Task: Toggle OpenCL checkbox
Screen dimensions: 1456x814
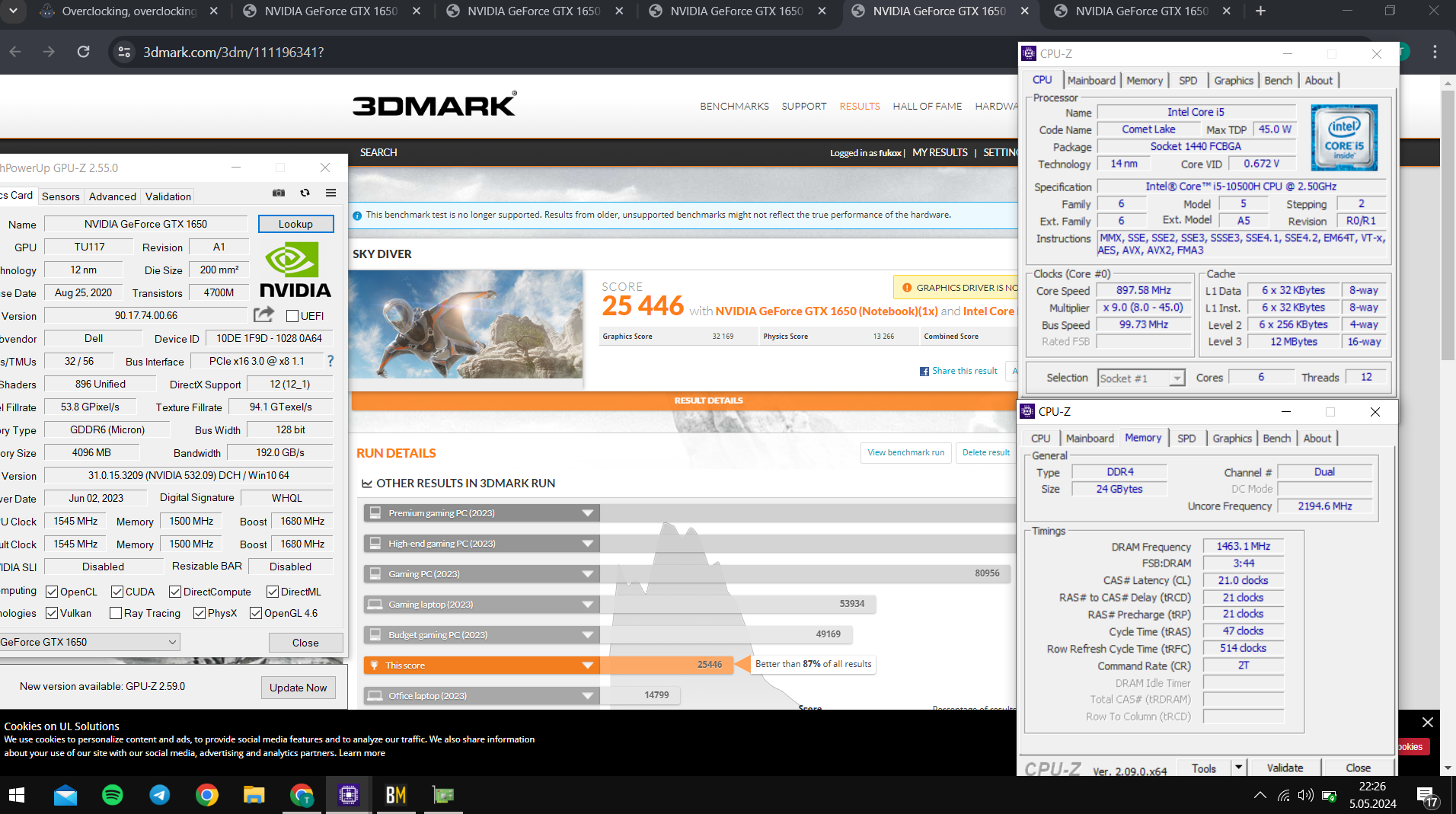Action: tap(52, 592)
